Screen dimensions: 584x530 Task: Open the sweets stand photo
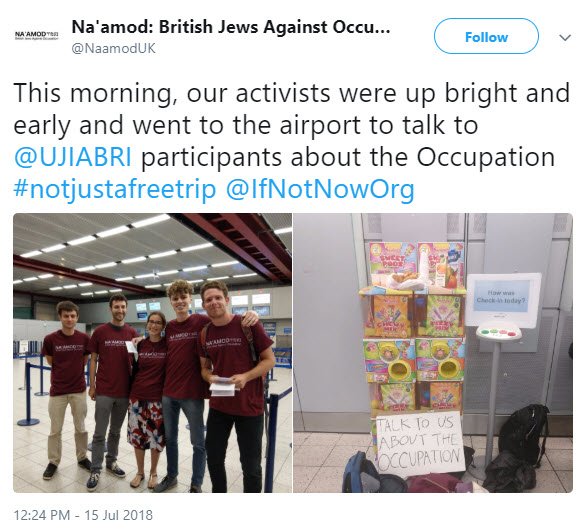pos(433,353)
